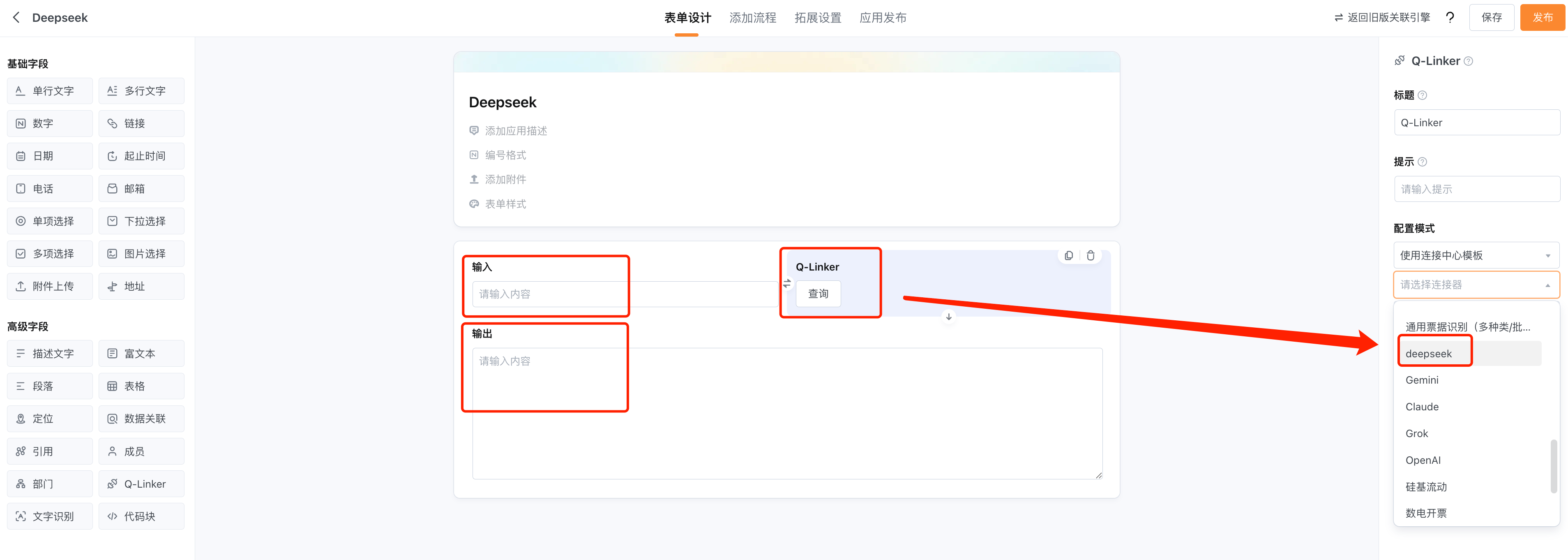Click the swap arrows icon left of Q-Linker field
This screenshot has width=1568, height=560.
pyautogui.click(x=787, y=283)
